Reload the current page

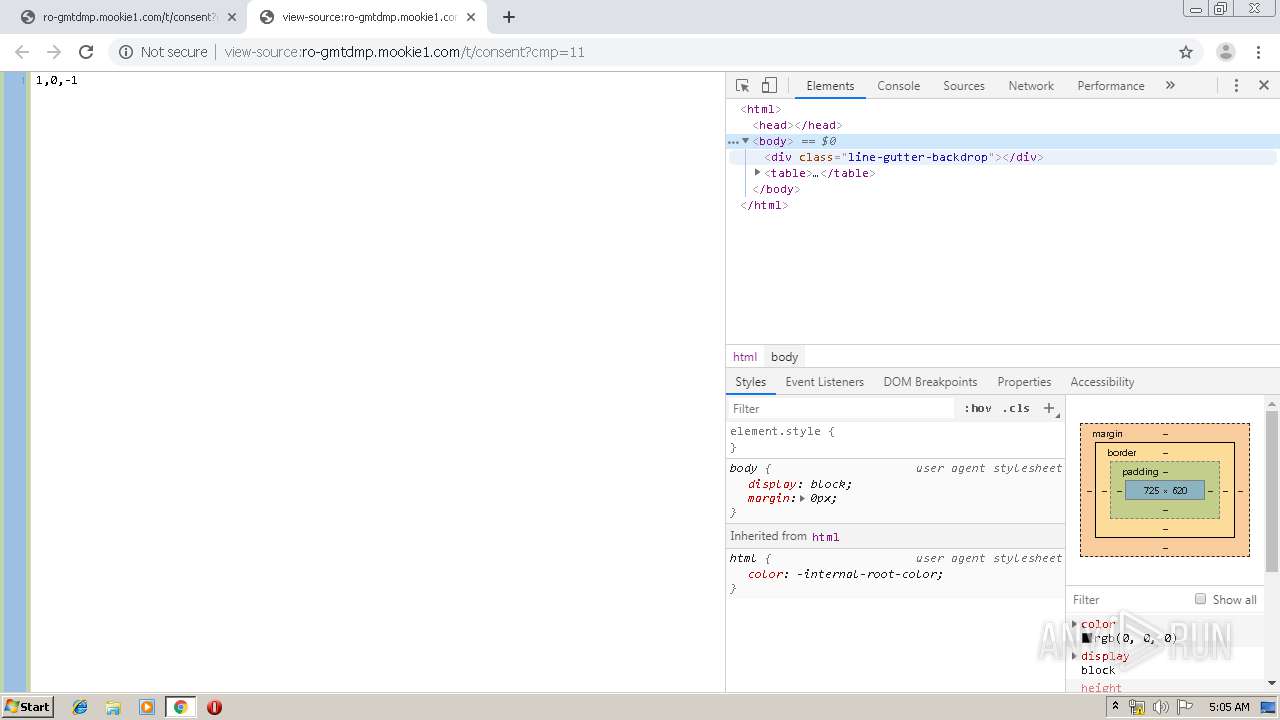[86, 52]
